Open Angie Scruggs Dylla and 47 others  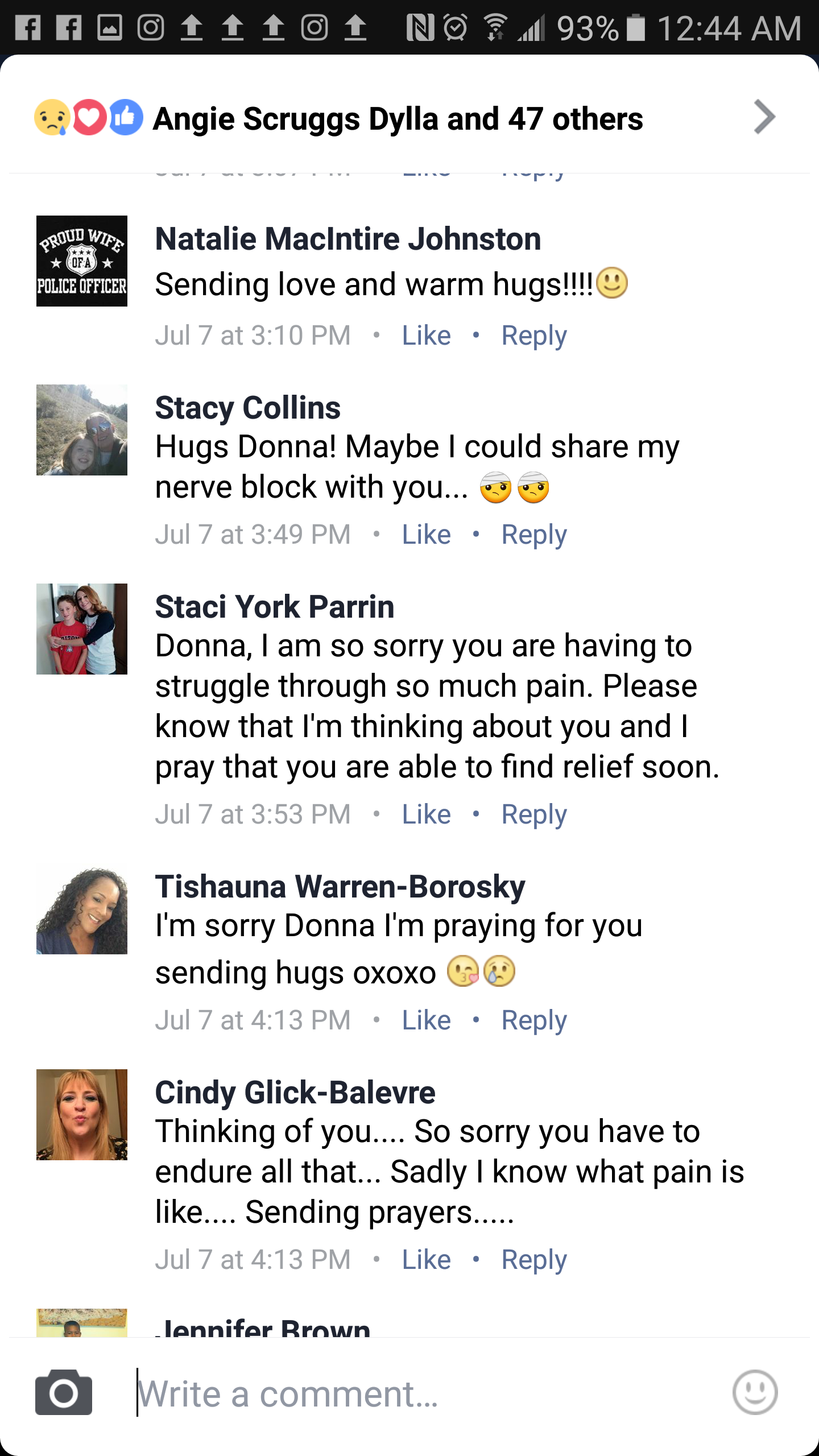(398, 119)
